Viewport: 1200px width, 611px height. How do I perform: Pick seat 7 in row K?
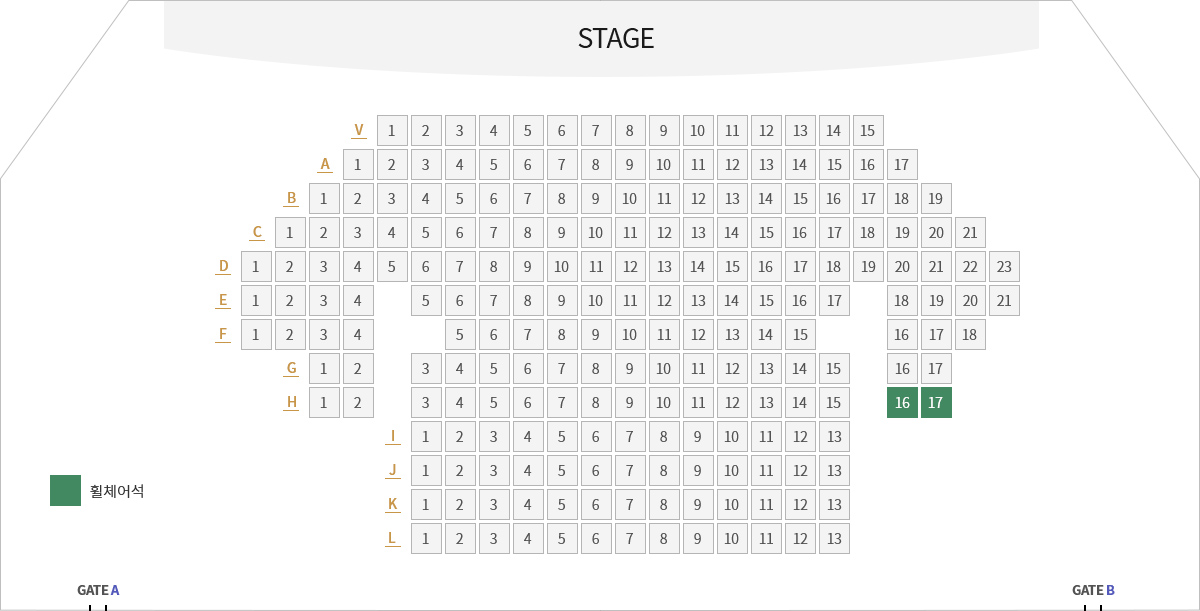click(x=630, y=505)
